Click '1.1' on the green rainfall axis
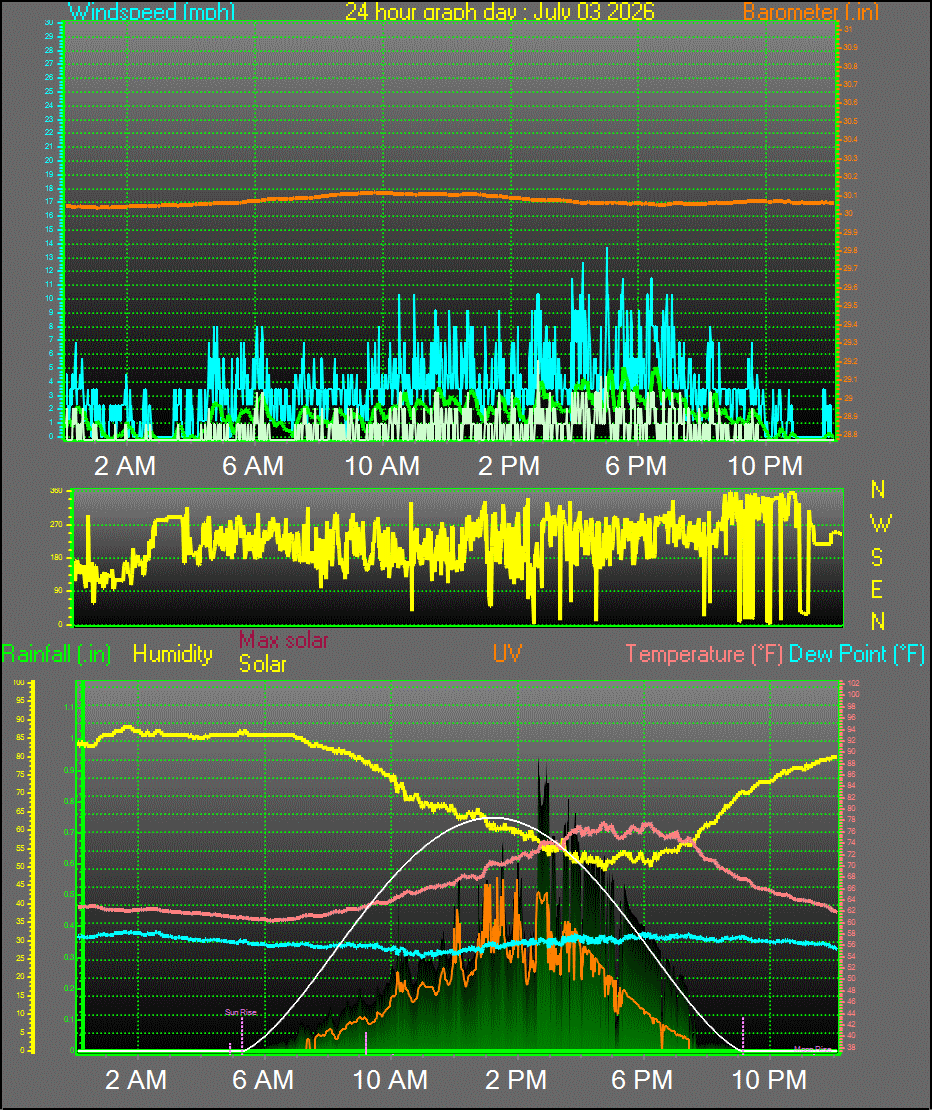This screenshot has width=932, height=1110. (69, 707)
